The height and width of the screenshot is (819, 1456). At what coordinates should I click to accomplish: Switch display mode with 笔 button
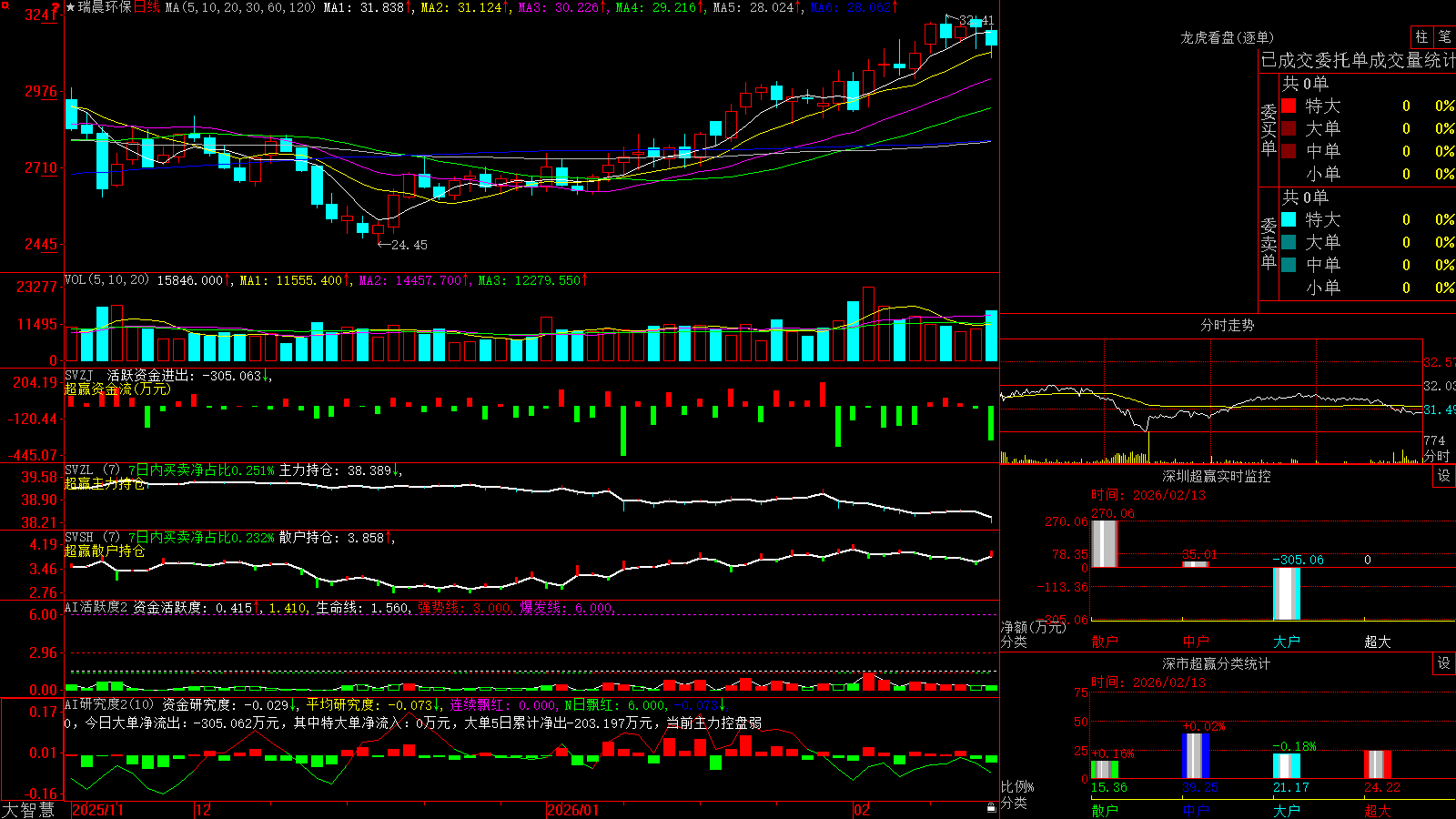click(x=1444, y=37)
